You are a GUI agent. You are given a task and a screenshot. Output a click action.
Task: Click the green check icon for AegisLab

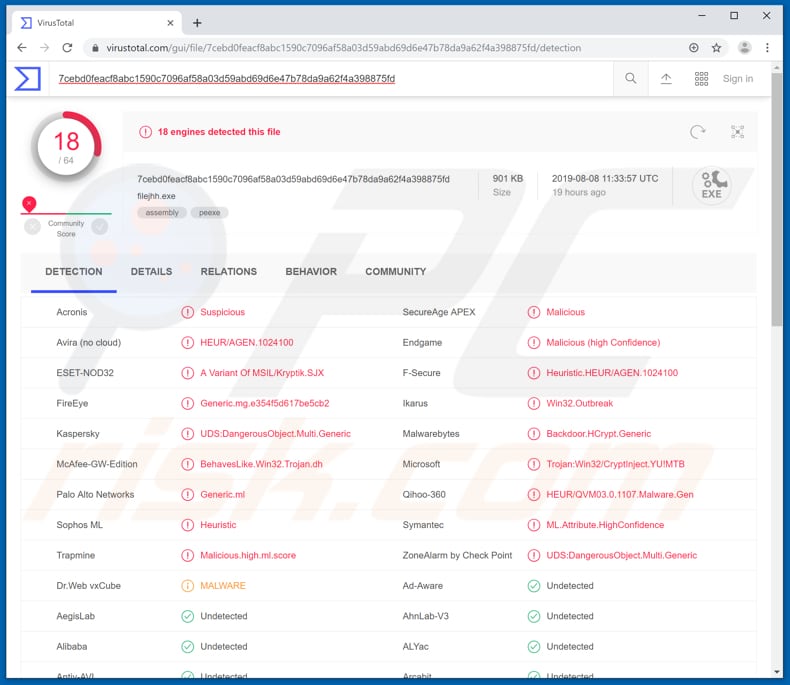point(187,616)
